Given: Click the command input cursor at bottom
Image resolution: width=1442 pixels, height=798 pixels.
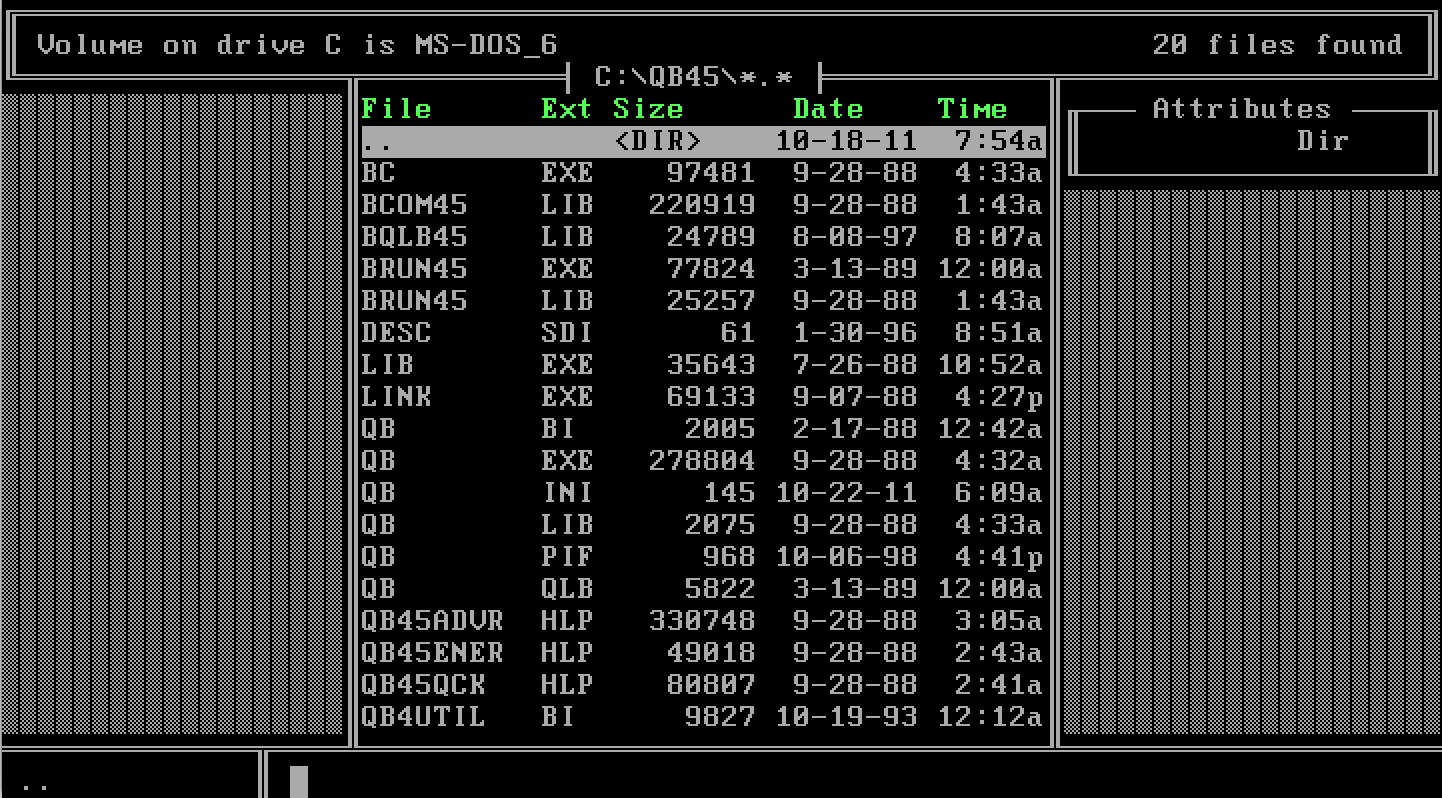Looking at the screenshot, I should pyautogui.click(x=299, y=781).
